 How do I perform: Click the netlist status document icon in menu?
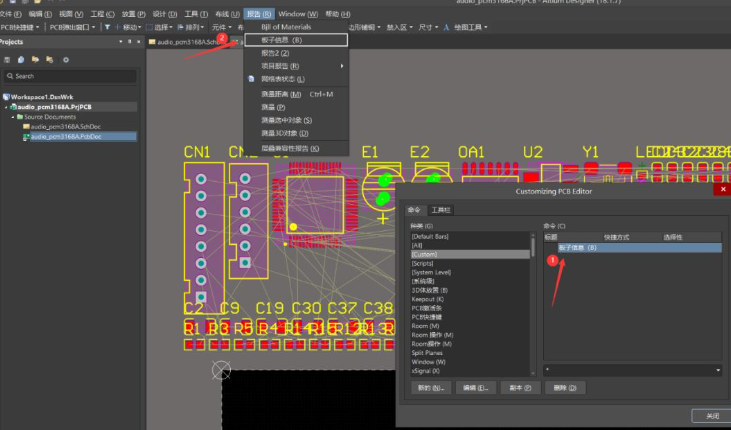click(251, 79)
